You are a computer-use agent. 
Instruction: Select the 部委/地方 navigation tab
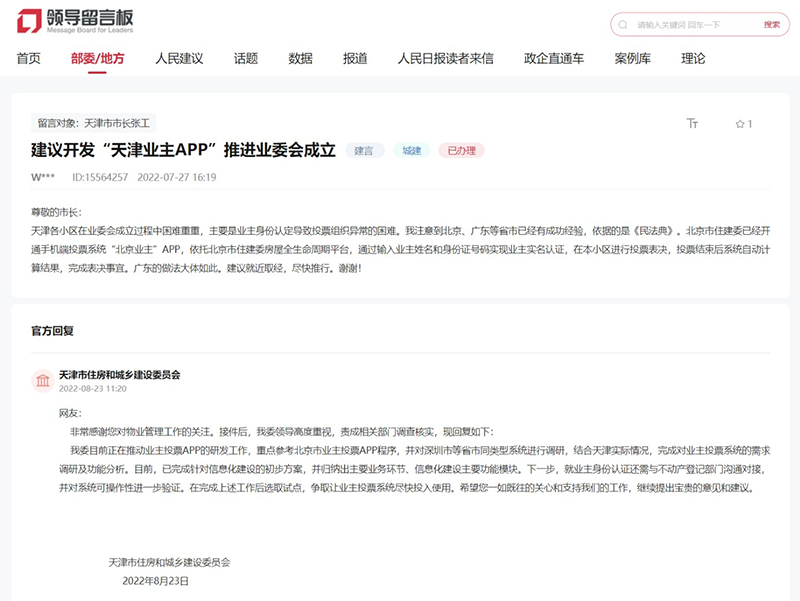click(x=98, y=58)
